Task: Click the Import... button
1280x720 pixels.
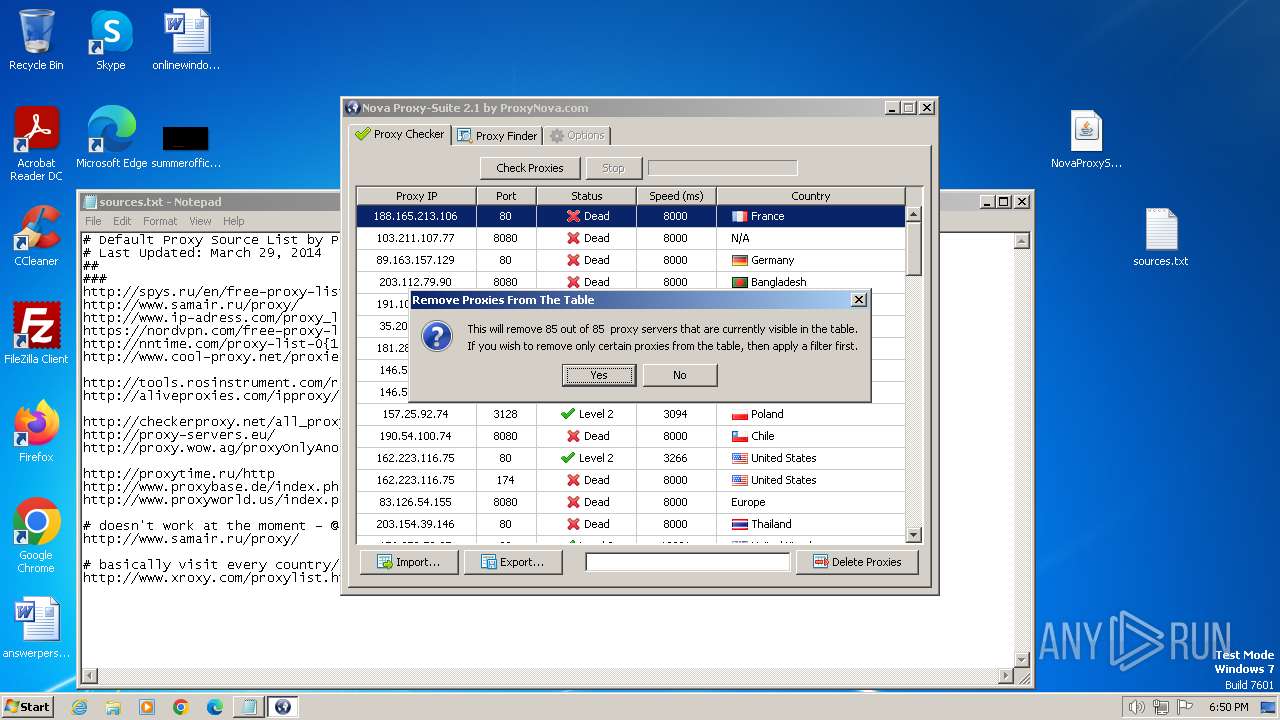Action: point(408,562)
